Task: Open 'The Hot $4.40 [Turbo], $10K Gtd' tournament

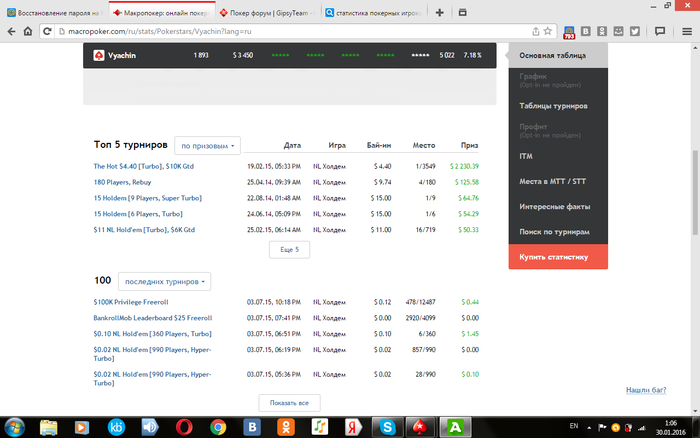Action: (x=143, y=166)
